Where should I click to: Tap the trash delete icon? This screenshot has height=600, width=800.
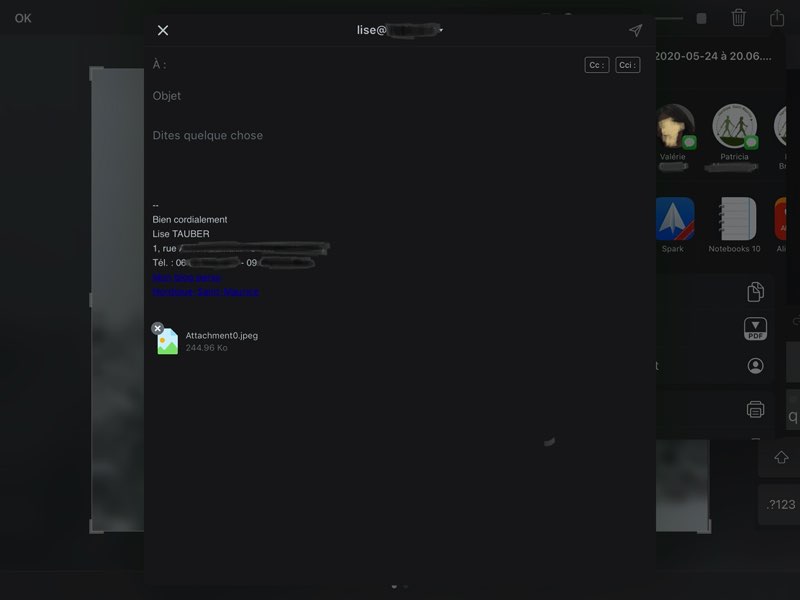(738, 17)
